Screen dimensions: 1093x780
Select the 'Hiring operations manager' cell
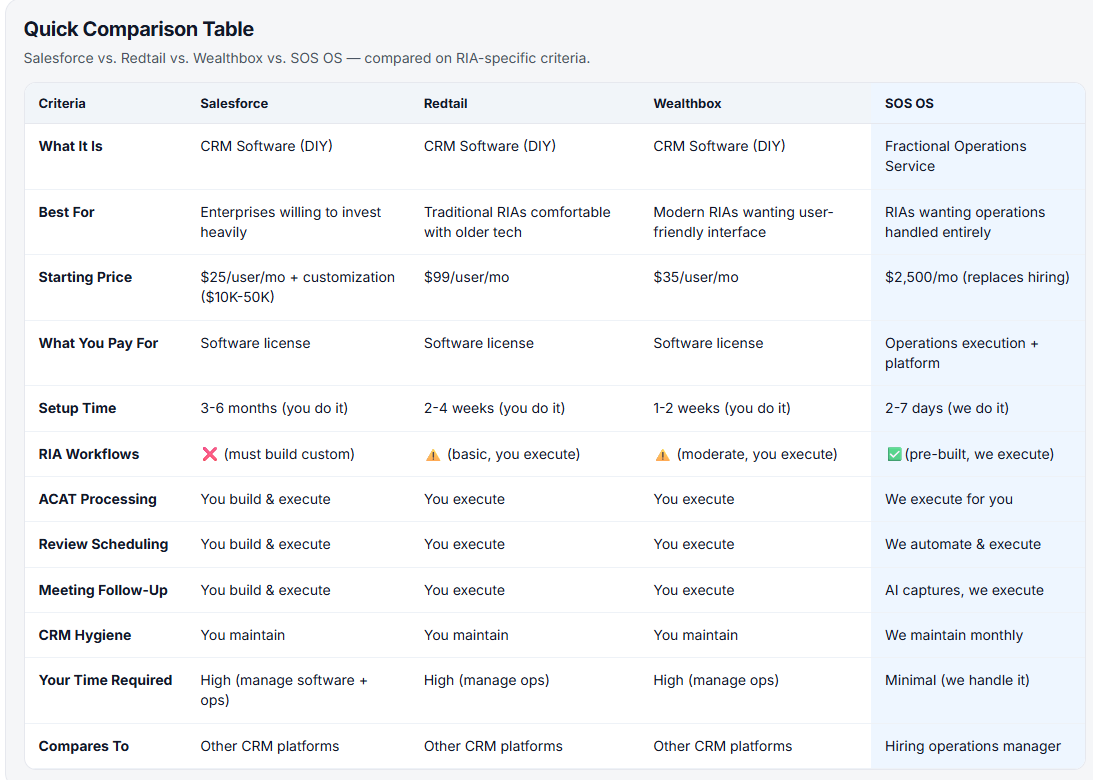click(x=972, y=746)
